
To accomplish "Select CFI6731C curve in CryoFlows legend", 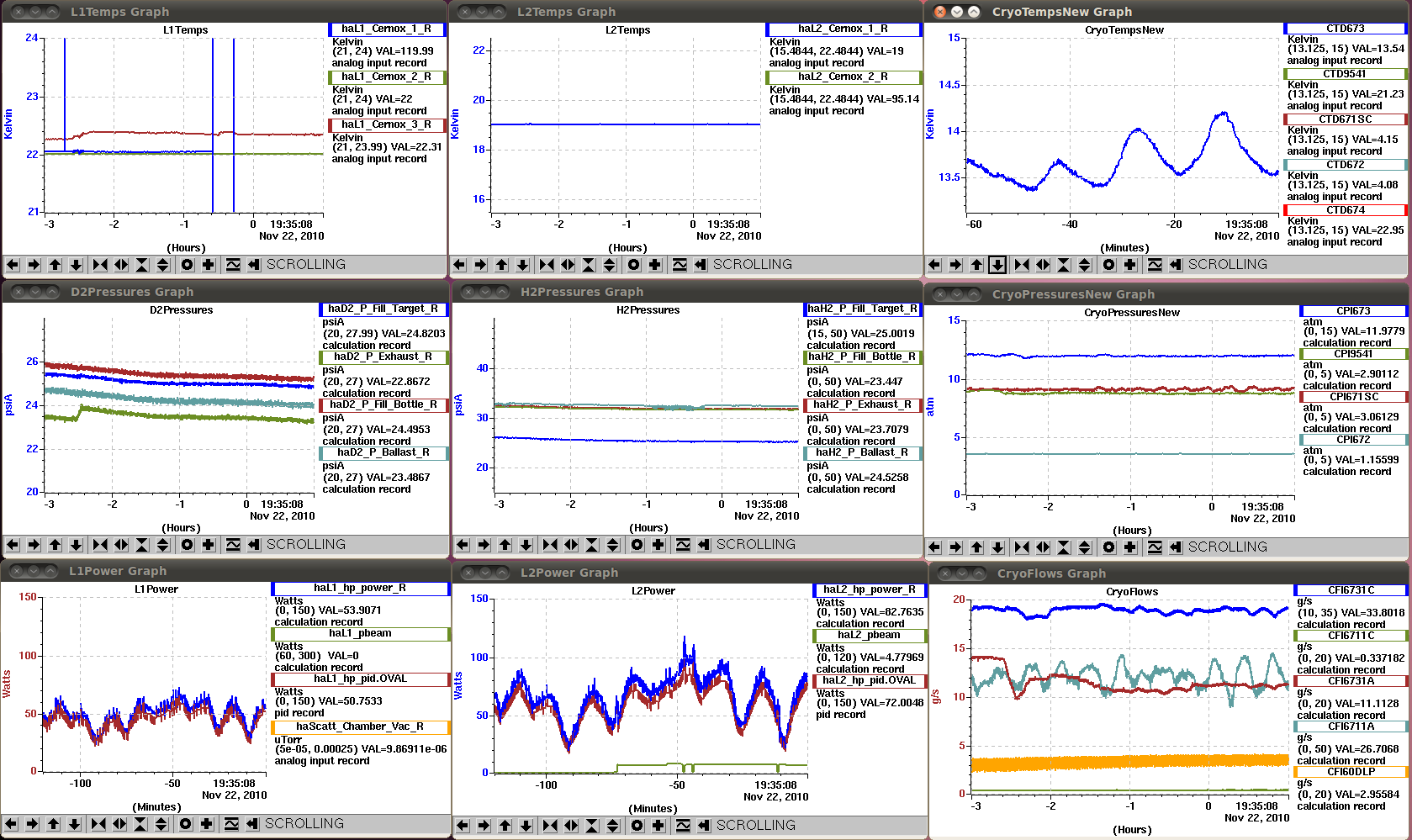I will (x=1351, y=590).
